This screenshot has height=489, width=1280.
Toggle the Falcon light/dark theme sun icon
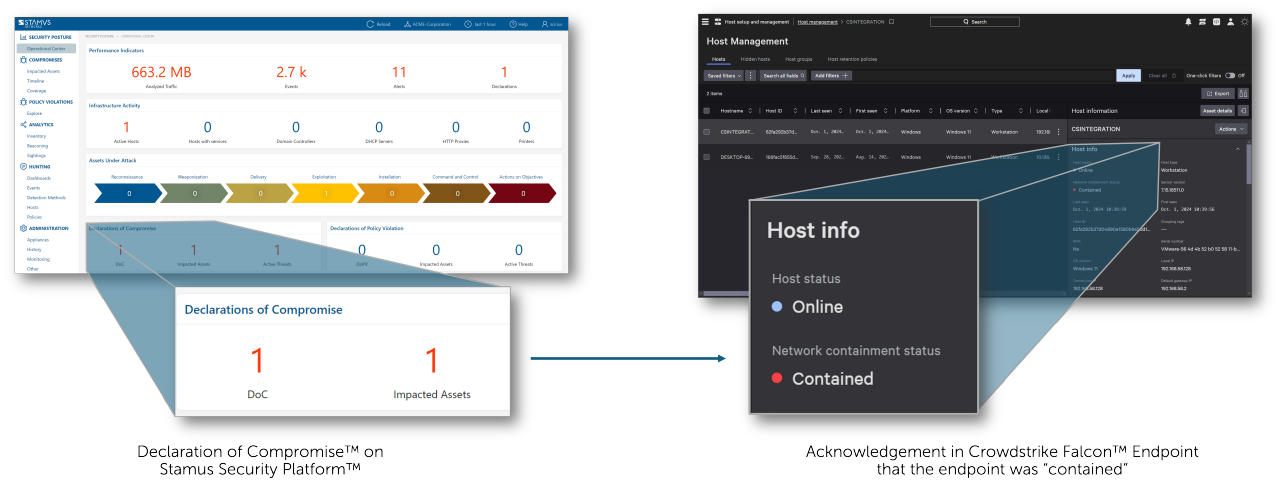pyautogui.click(x=1245, y=22)
